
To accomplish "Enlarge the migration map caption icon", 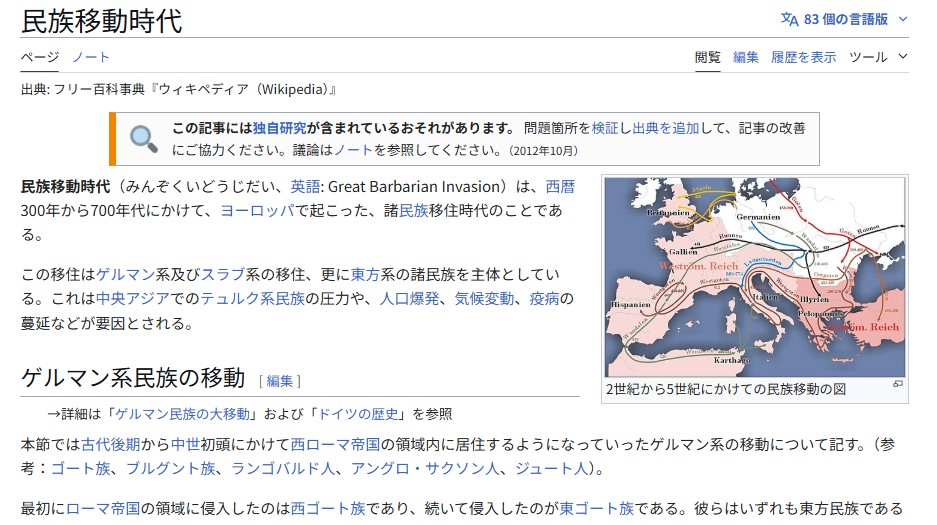I will click(898, 383).
